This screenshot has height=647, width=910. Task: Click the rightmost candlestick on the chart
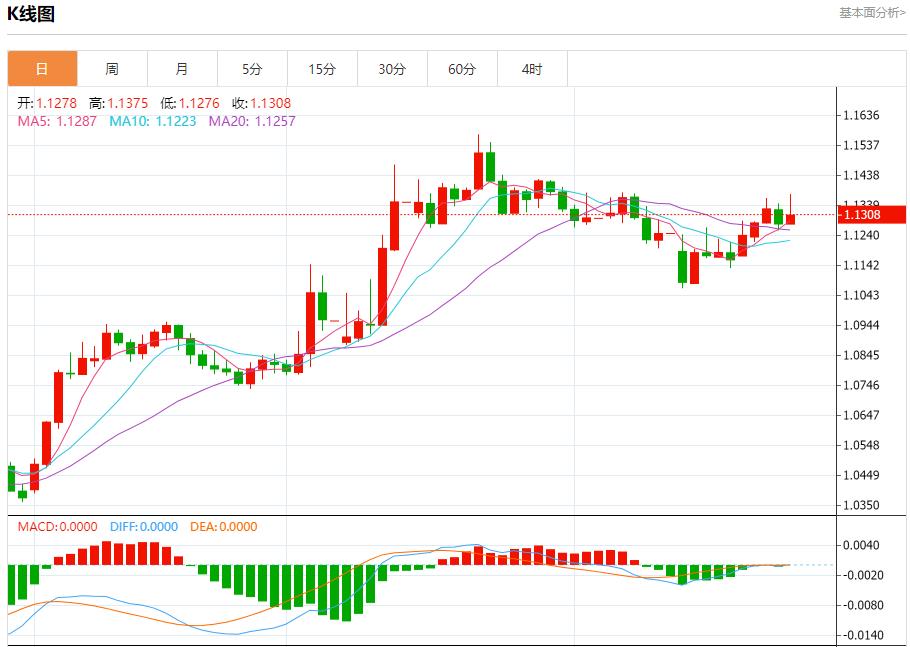tap(790, 218)
